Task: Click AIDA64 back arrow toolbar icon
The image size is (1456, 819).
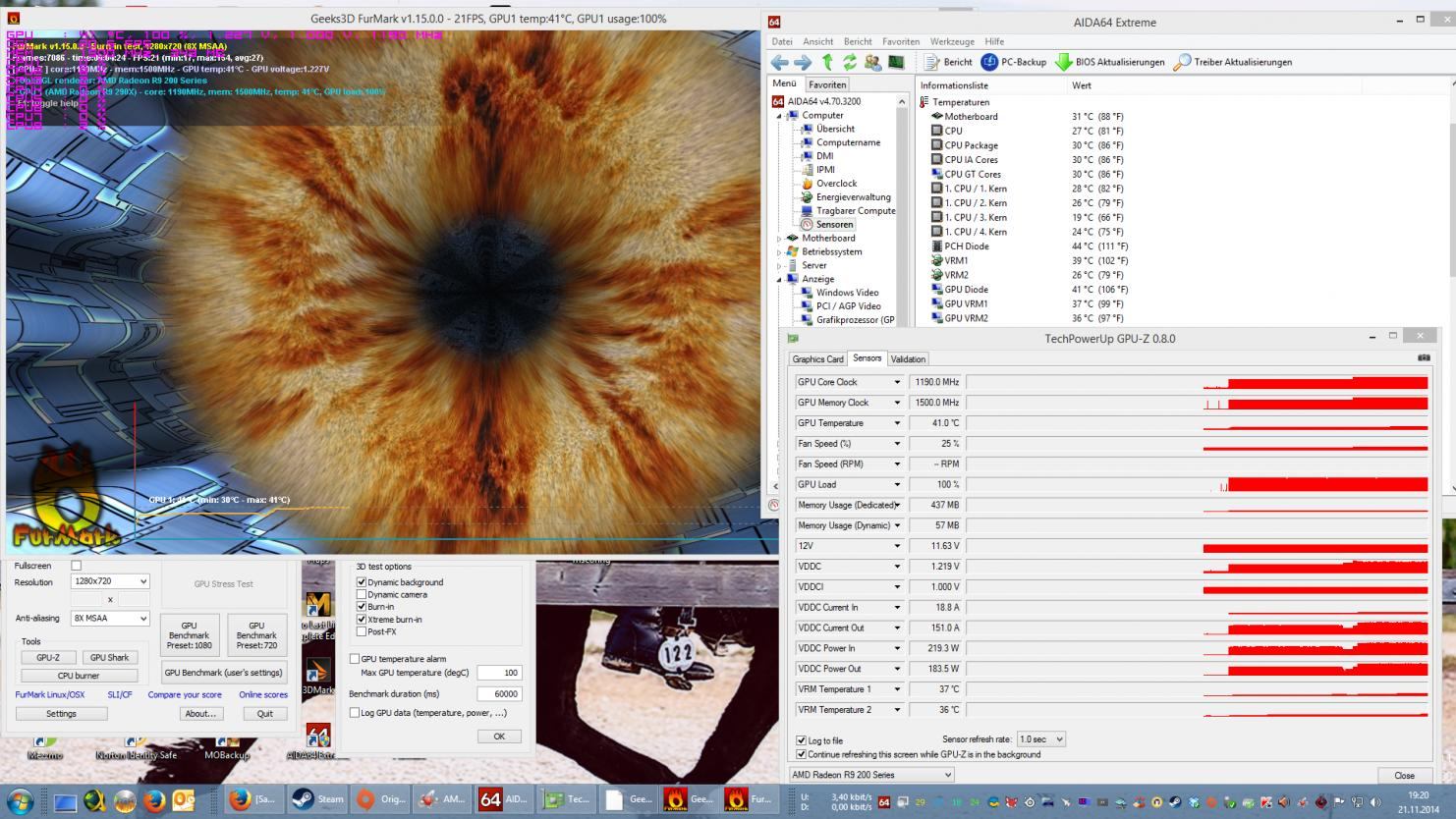Action: point(780,62)
